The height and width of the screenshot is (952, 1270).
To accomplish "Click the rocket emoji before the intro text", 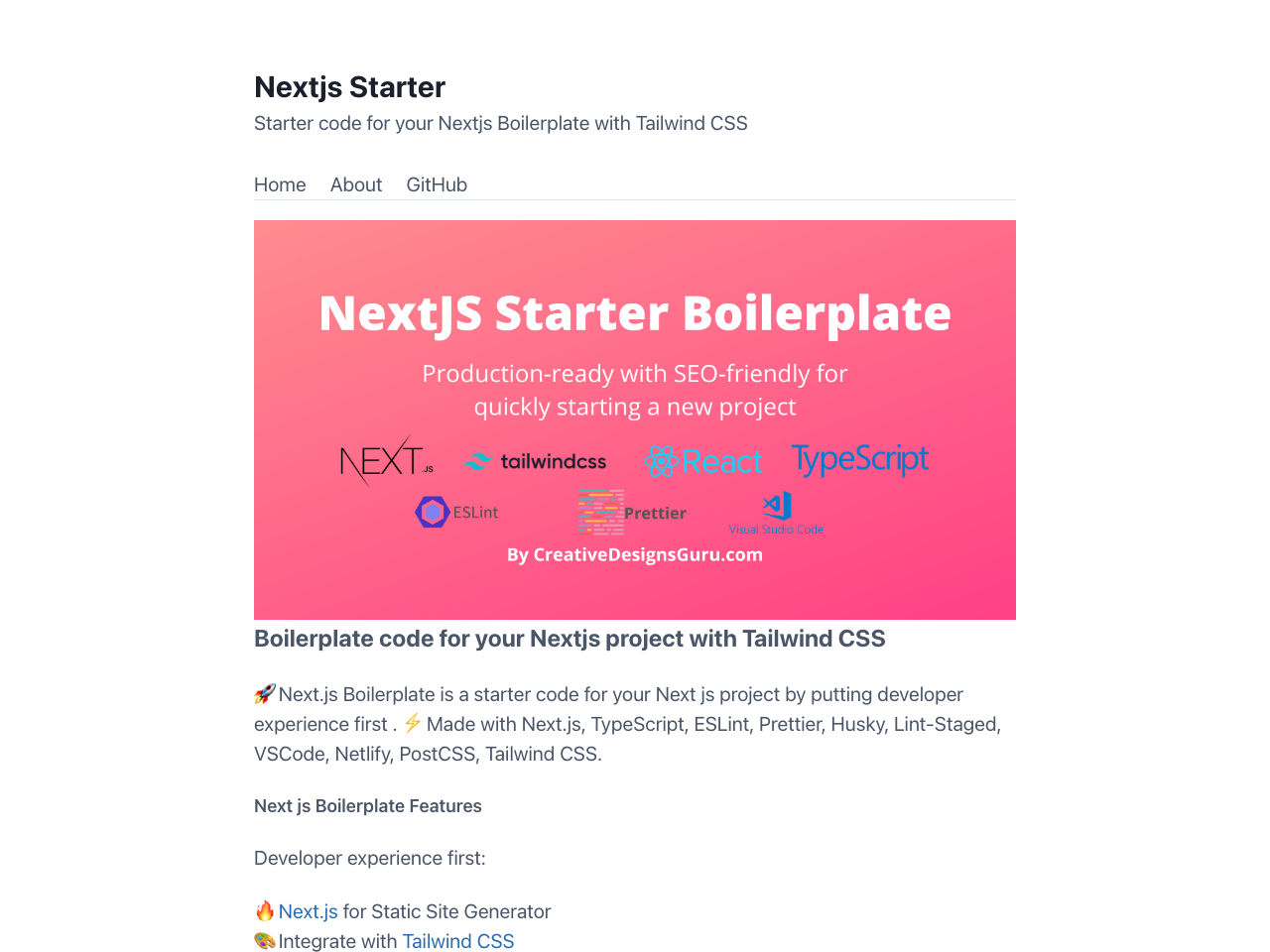I will 263,694.
